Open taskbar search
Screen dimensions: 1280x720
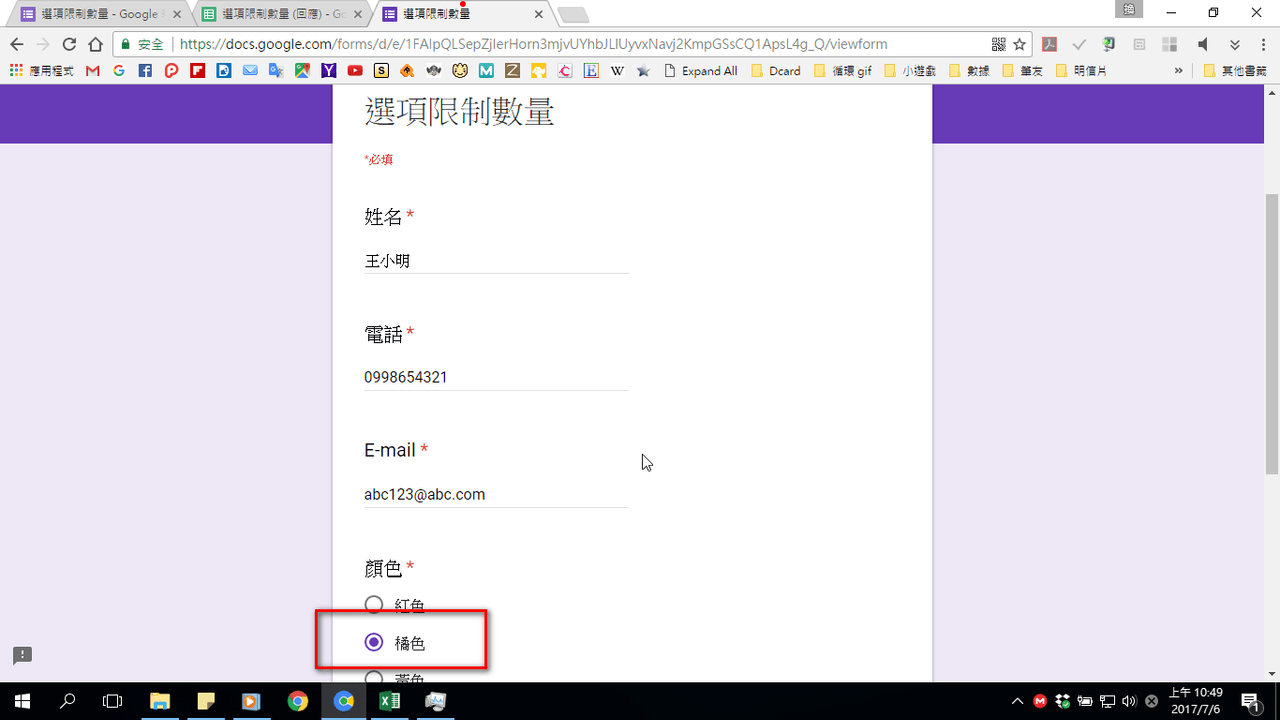click(x=68, y=701)
